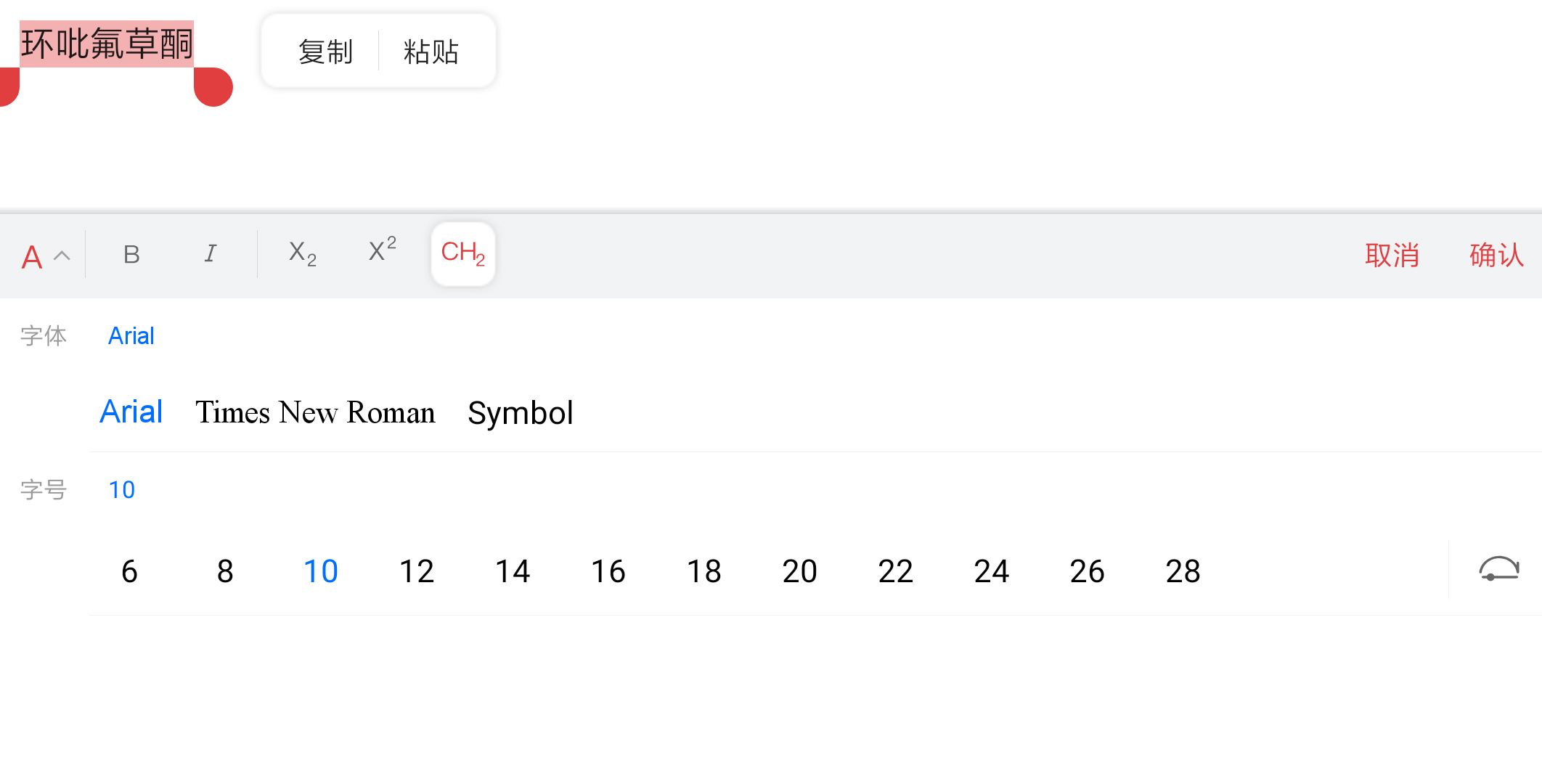
Task: Set font size to 28
Action: 1183,571
